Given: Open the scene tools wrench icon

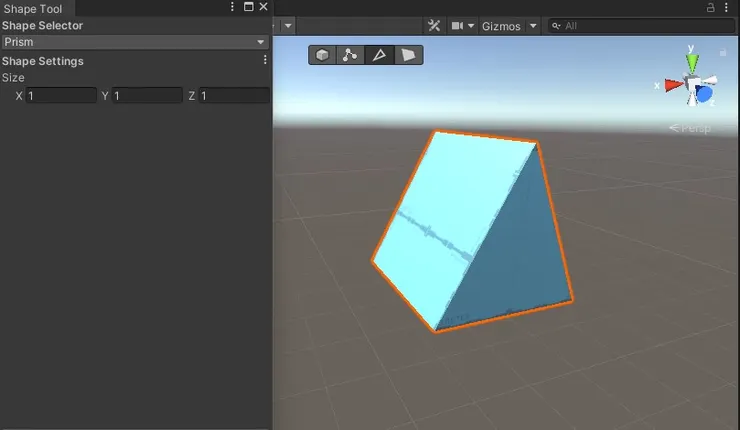Looking at the screenshot, I should 434,25.
